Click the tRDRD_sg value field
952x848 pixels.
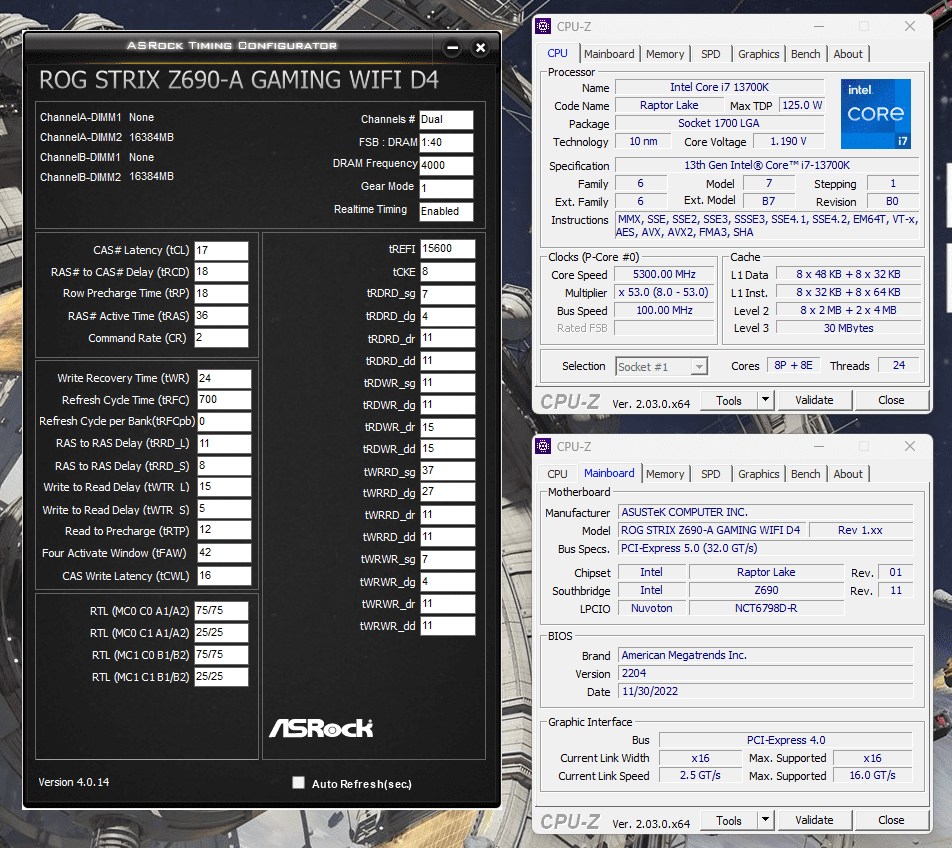[447, 294]
